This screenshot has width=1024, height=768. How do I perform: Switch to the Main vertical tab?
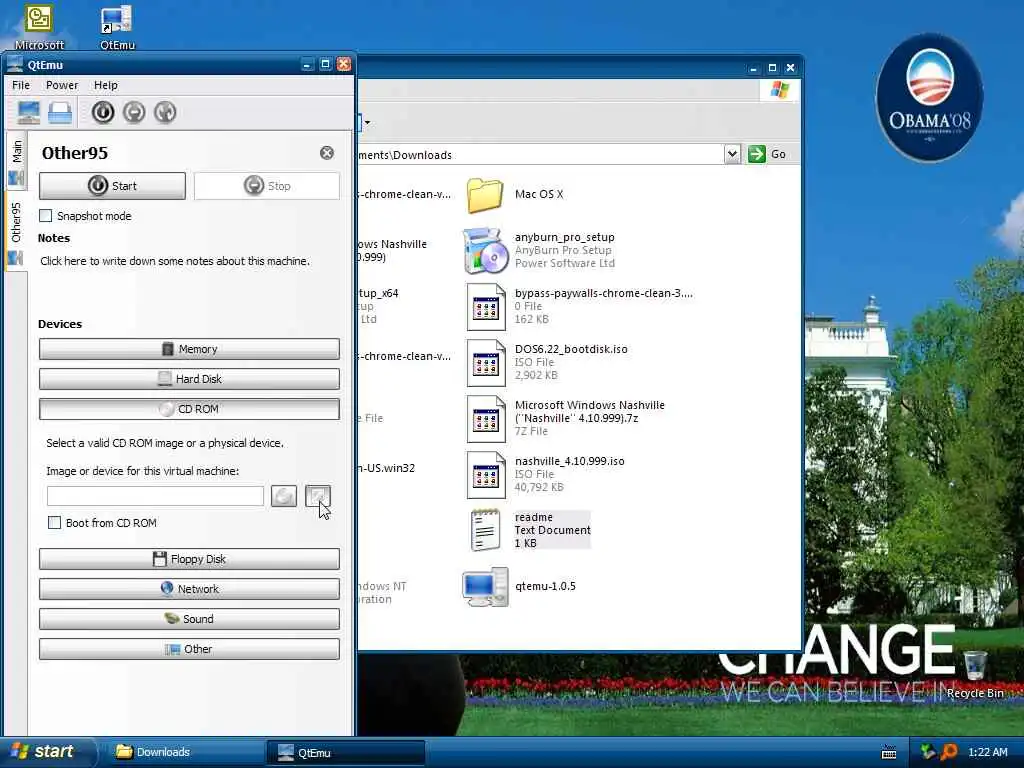click(16, 161)
